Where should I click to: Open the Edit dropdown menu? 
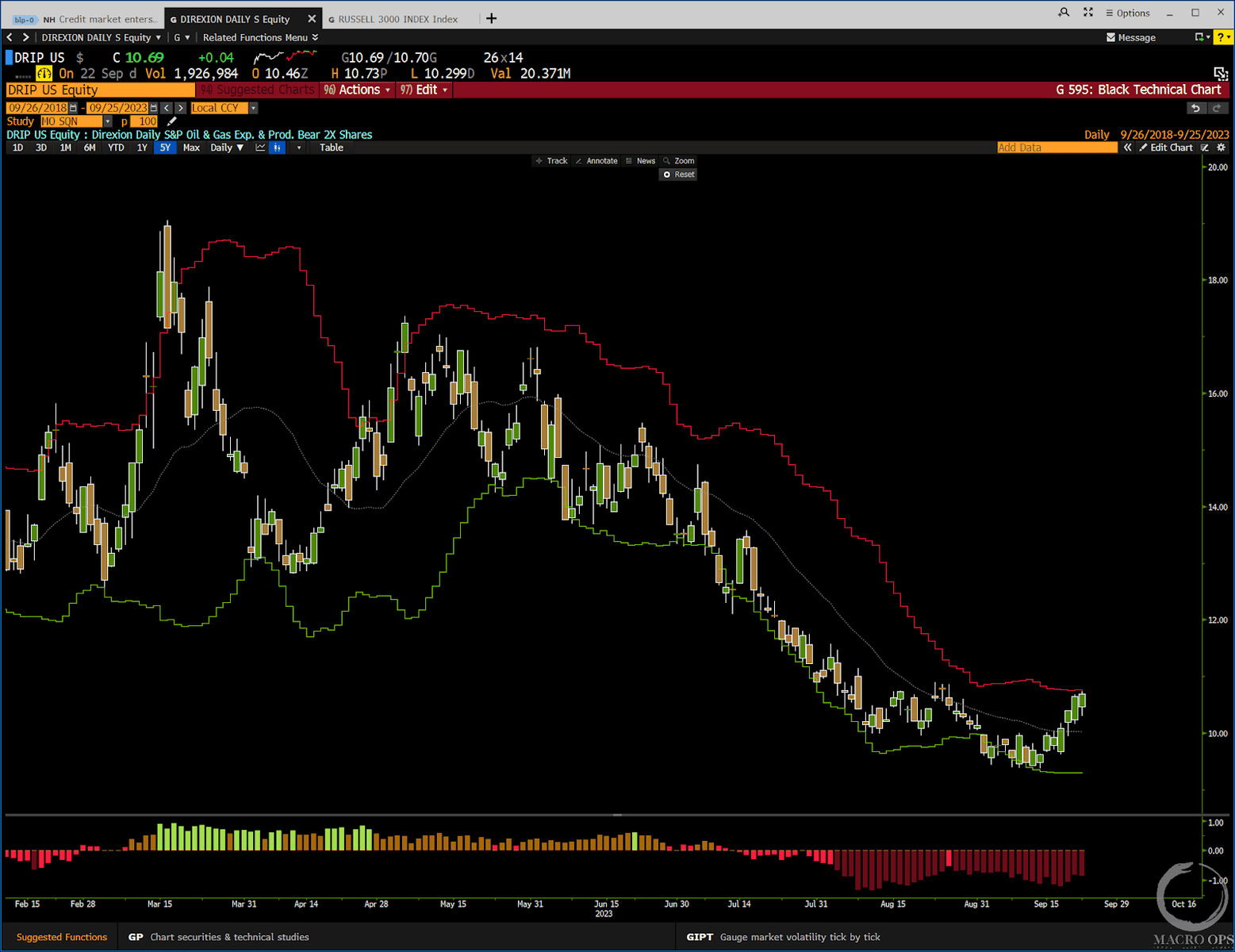424,90
